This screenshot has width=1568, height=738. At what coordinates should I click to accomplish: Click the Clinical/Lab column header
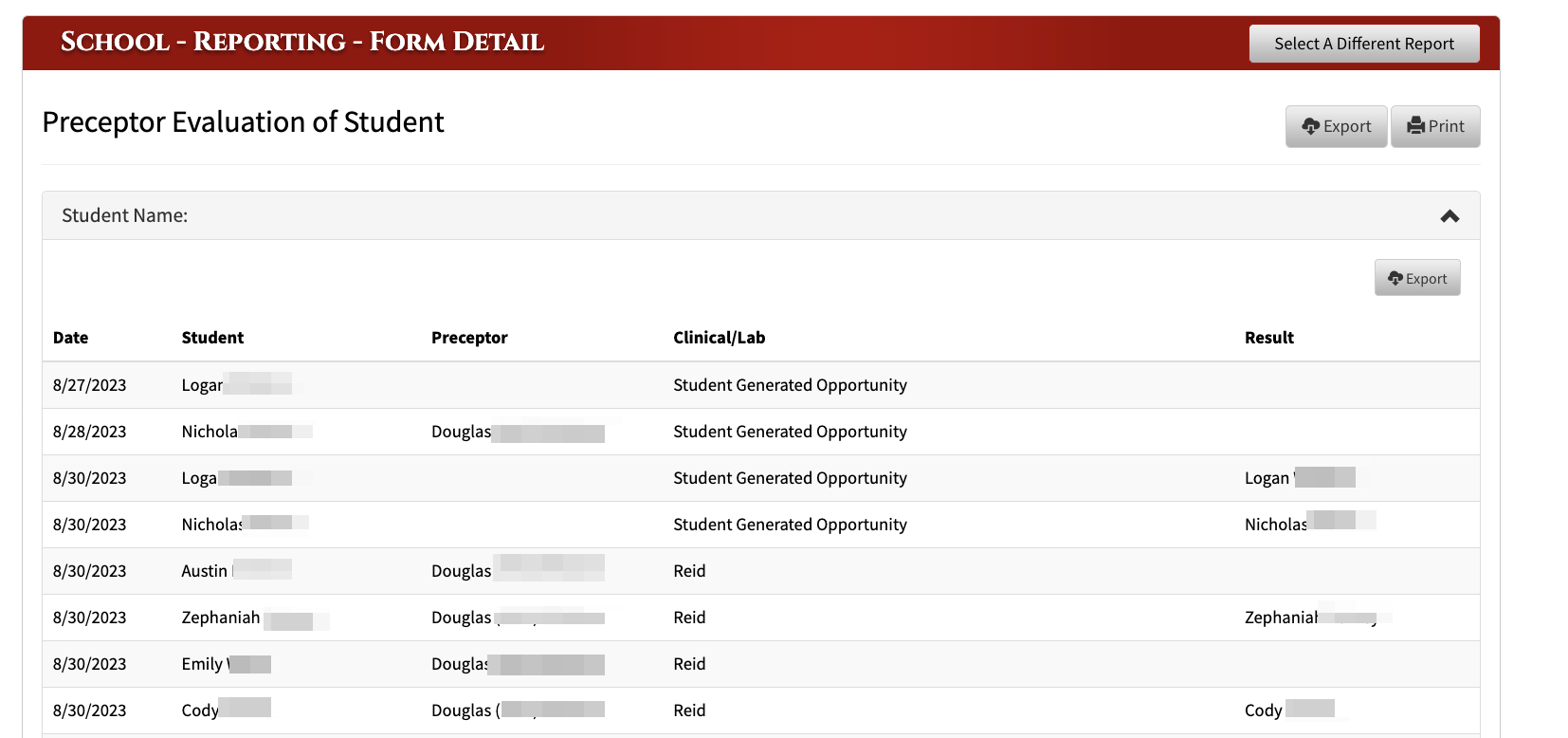[719, 338]
